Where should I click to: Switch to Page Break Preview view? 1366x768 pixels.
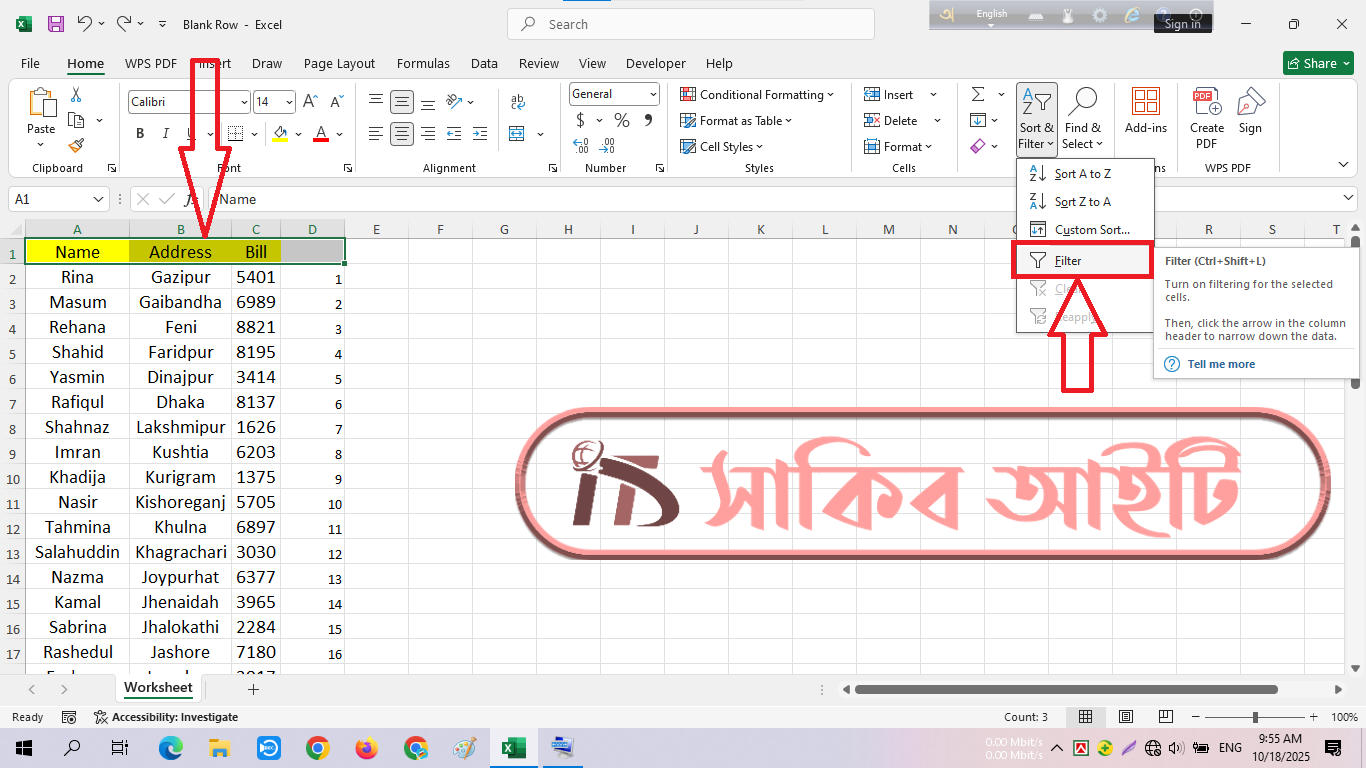1165,717
